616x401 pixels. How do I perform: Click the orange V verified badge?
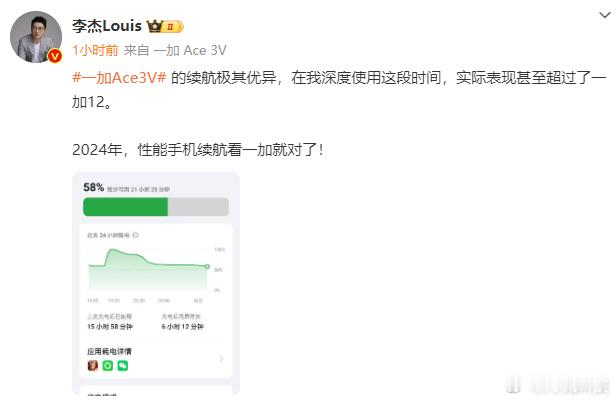55,56
